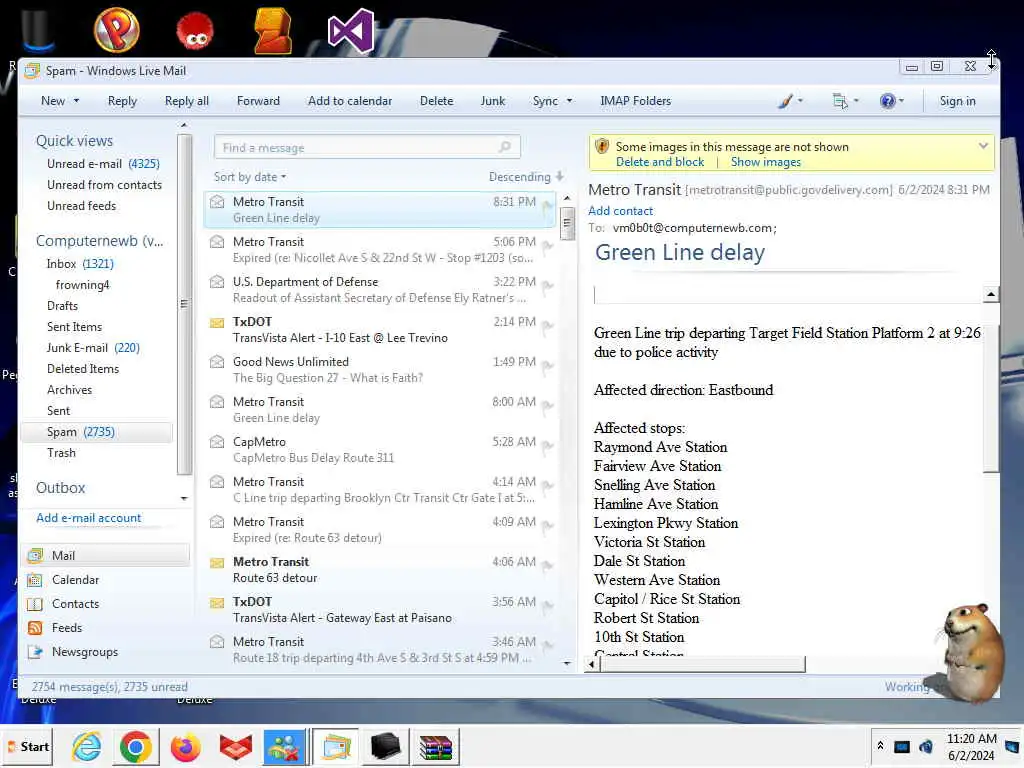
Task: Click Sign in button
Action: pos(957,101)
